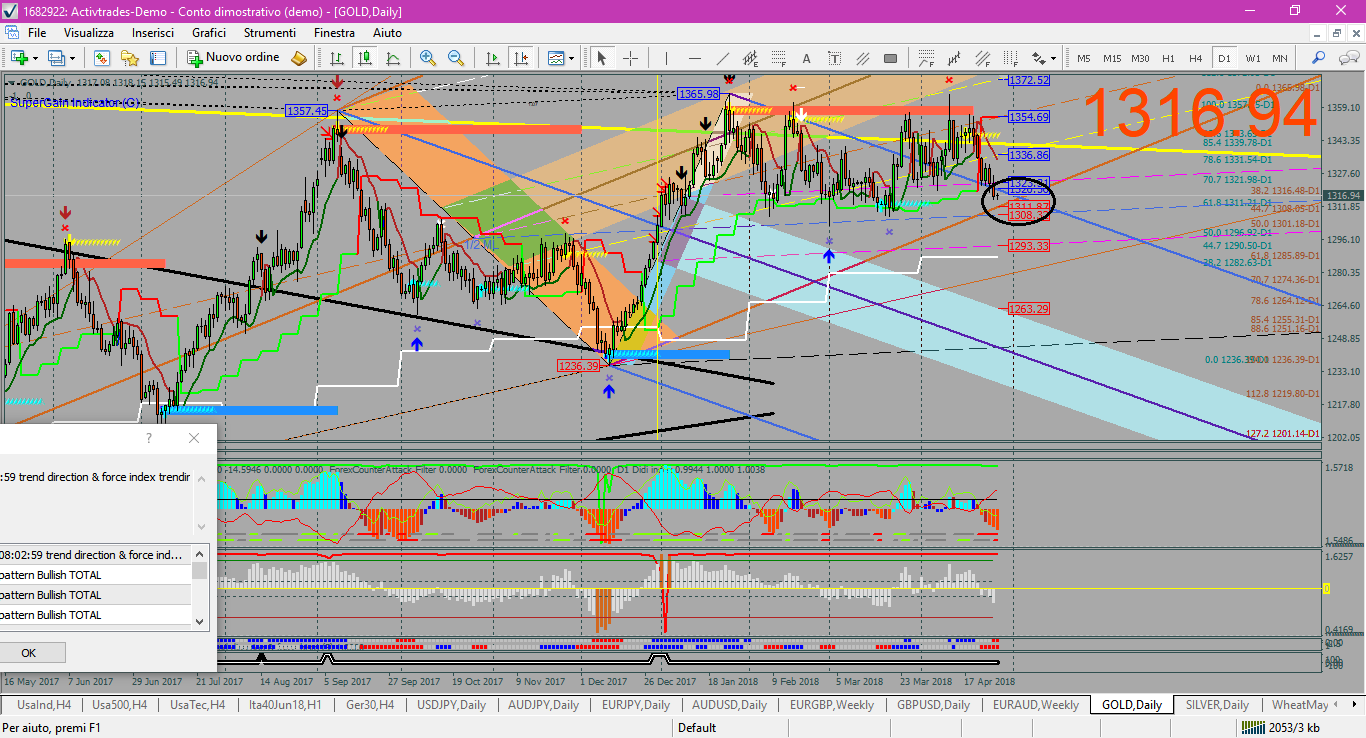
Task: Switch chart to bar chart style
Action: [337, 58]
